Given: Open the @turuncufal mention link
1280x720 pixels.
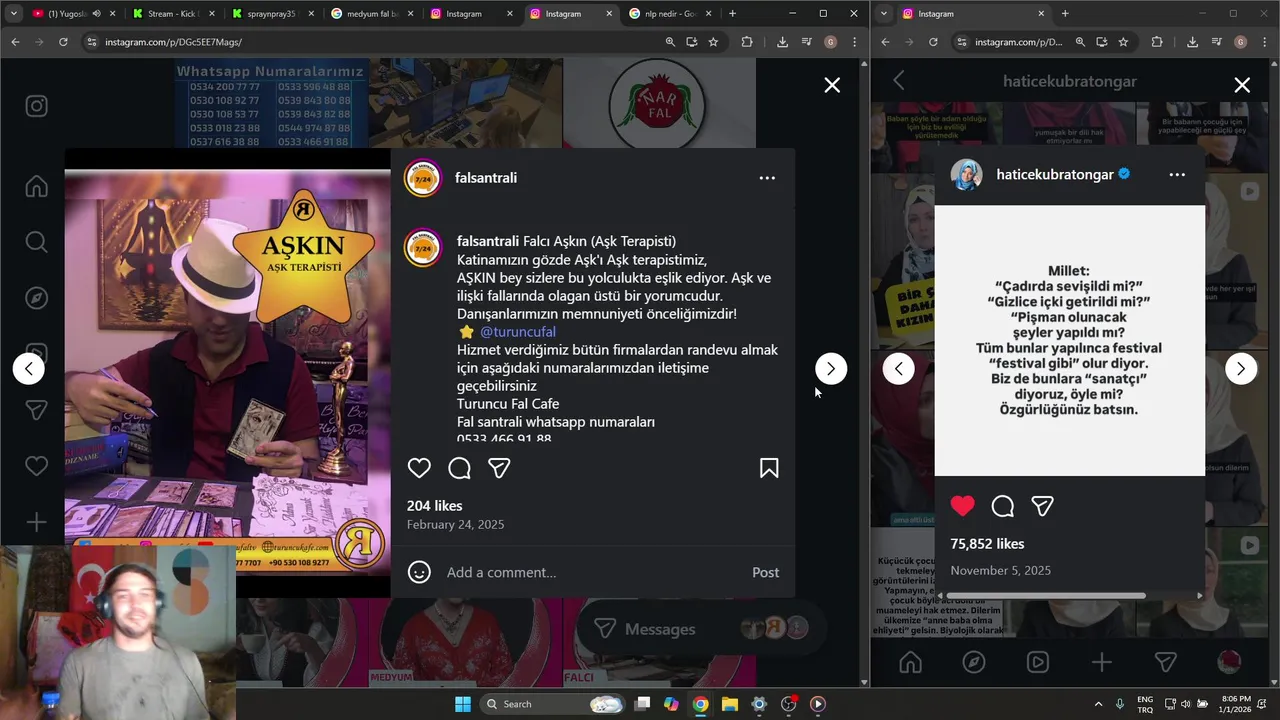Looking at the screenshot, I should [x=517, y=332].
